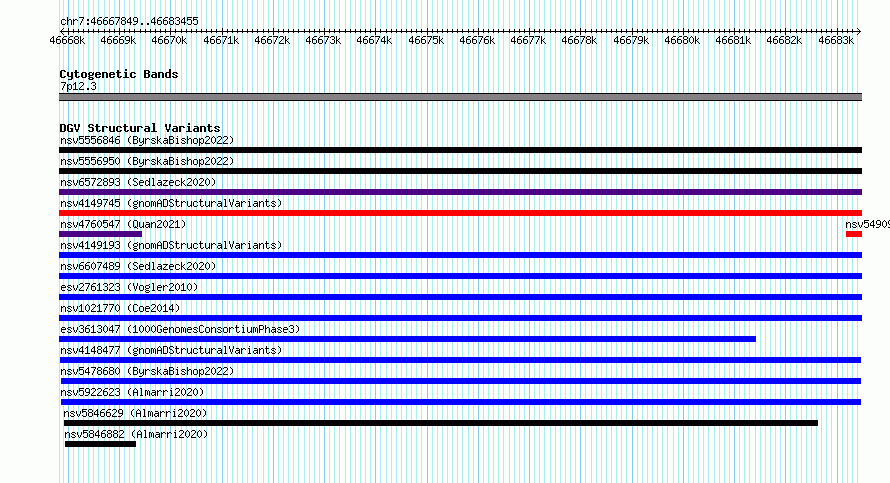890x483 pixels.
Task: Click the blue bar under esv3613047
Action: click(x=408, y=339)
